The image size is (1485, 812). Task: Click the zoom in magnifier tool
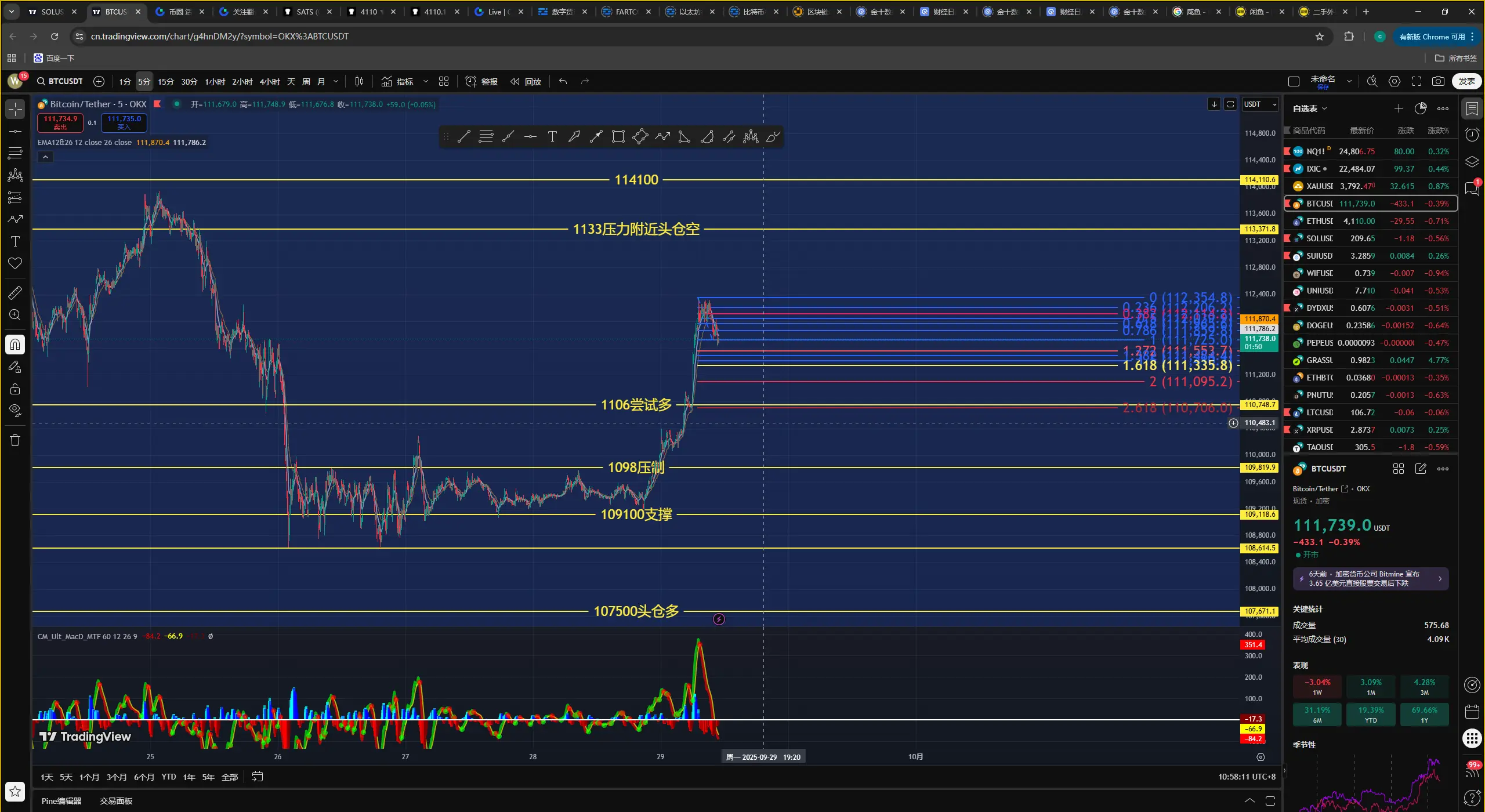(15, 315)
